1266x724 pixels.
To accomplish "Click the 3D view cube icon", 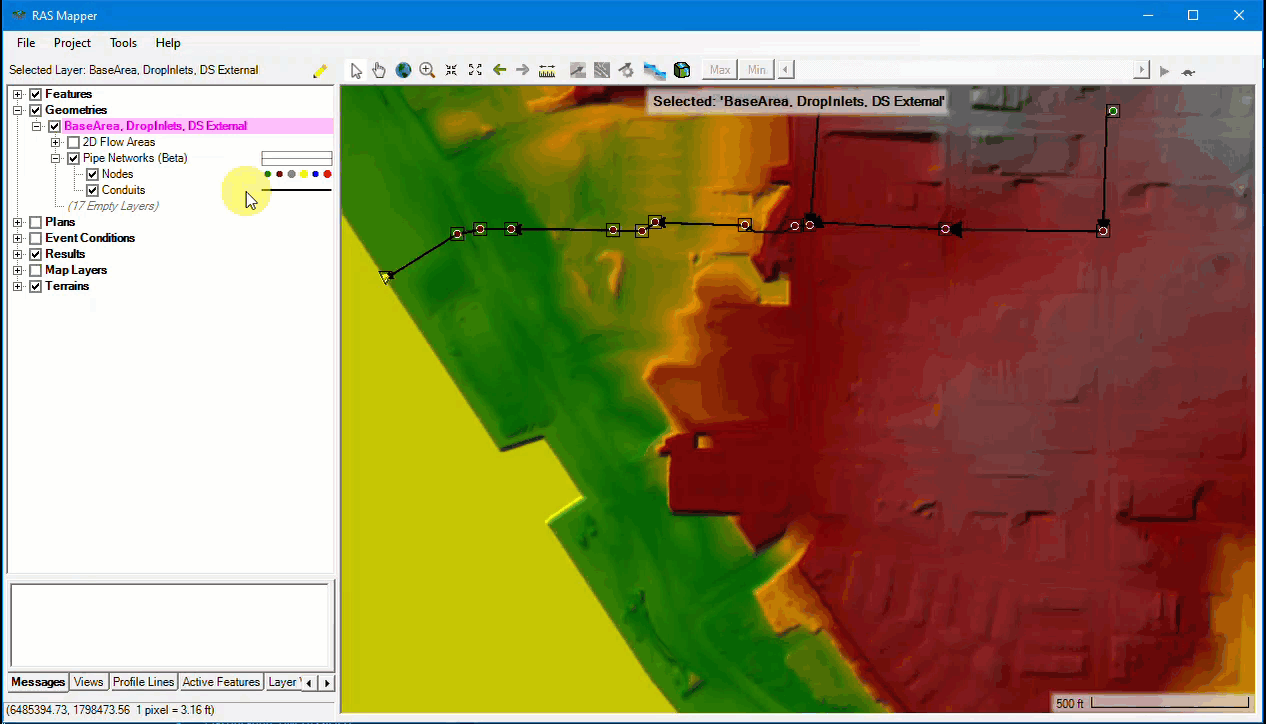I will pyautogui.click(x=682, y=70).
